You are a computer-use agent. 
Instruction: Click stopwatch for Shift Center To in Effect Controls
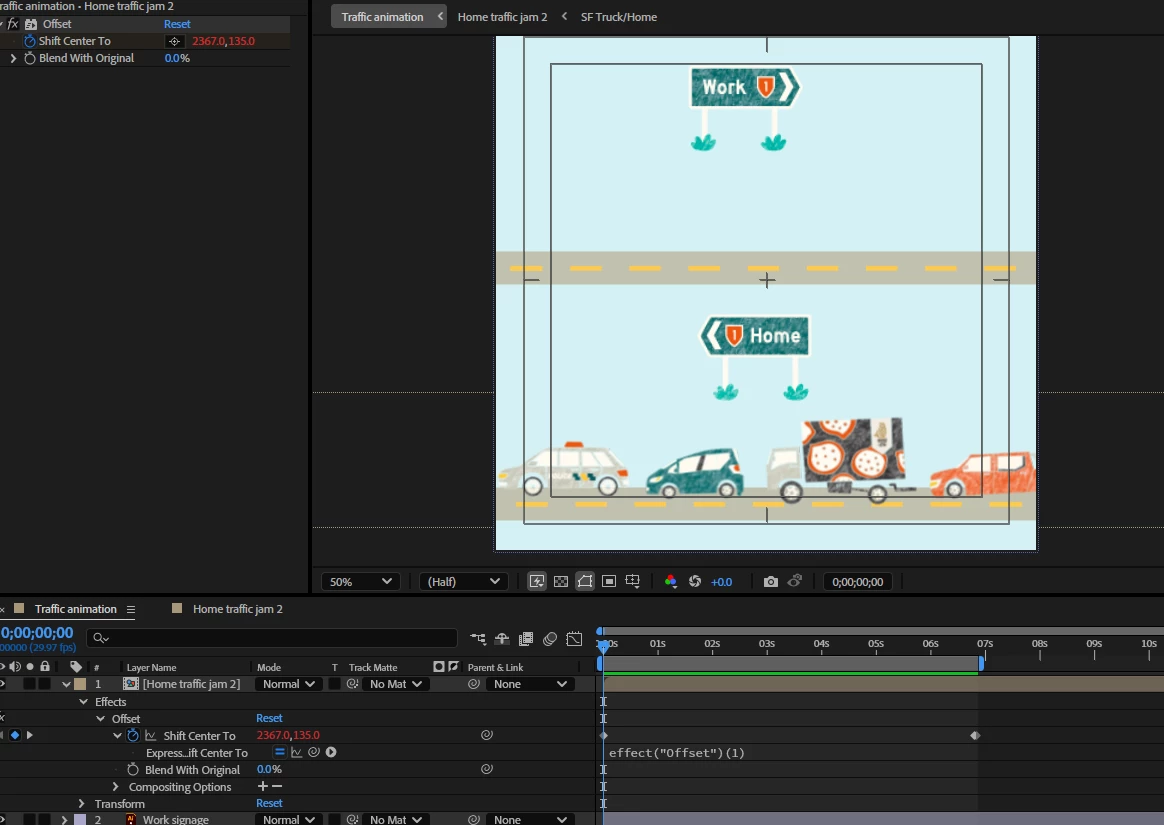coord(30,41)
